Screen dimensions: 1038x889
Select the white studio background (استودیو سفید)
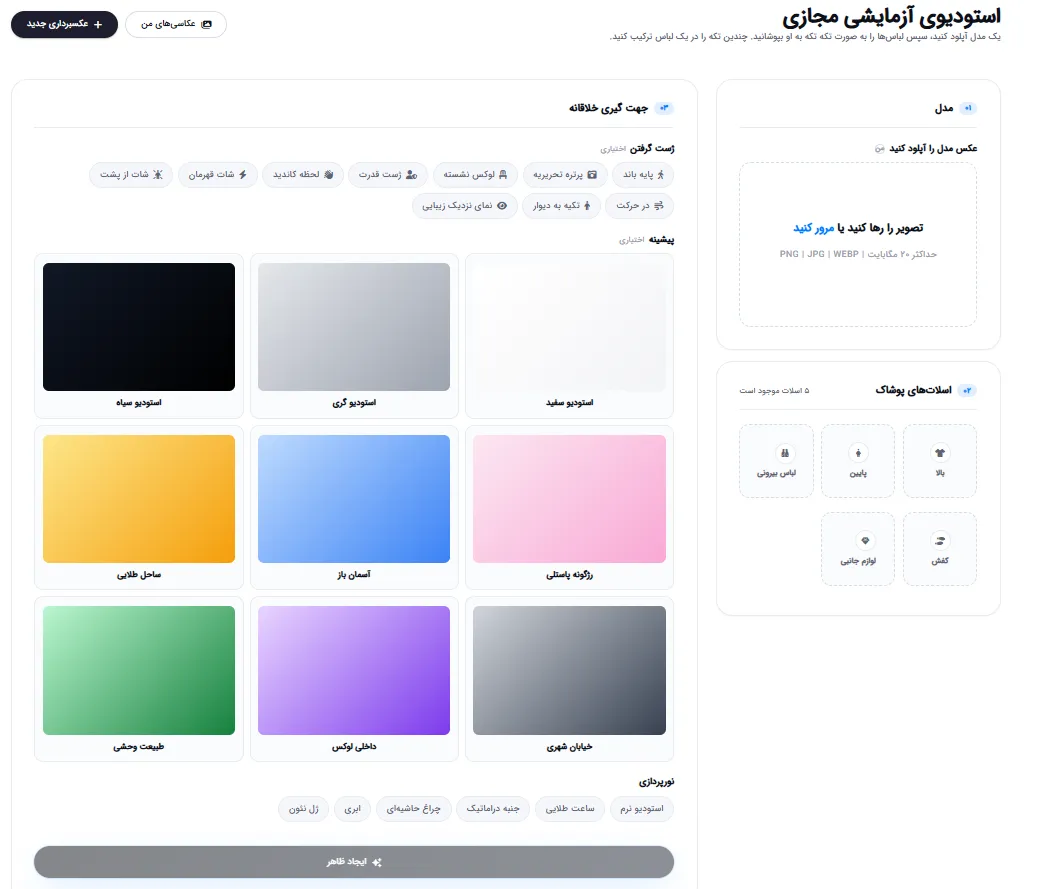569,336
